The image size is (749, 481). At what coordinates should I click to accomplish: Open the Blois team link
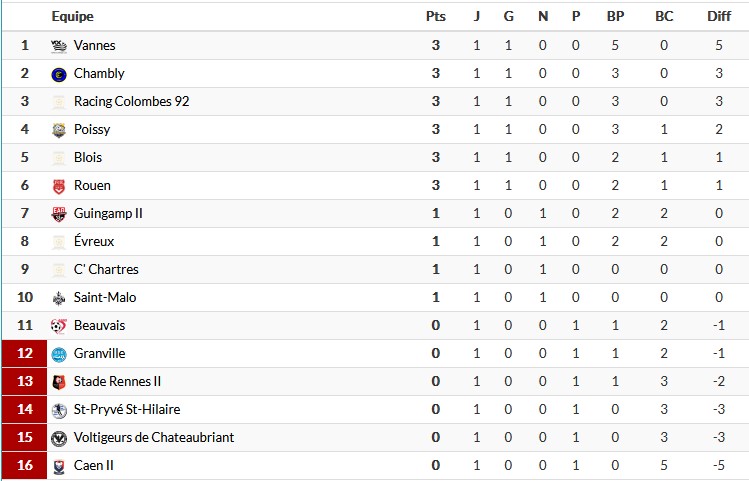88,158
